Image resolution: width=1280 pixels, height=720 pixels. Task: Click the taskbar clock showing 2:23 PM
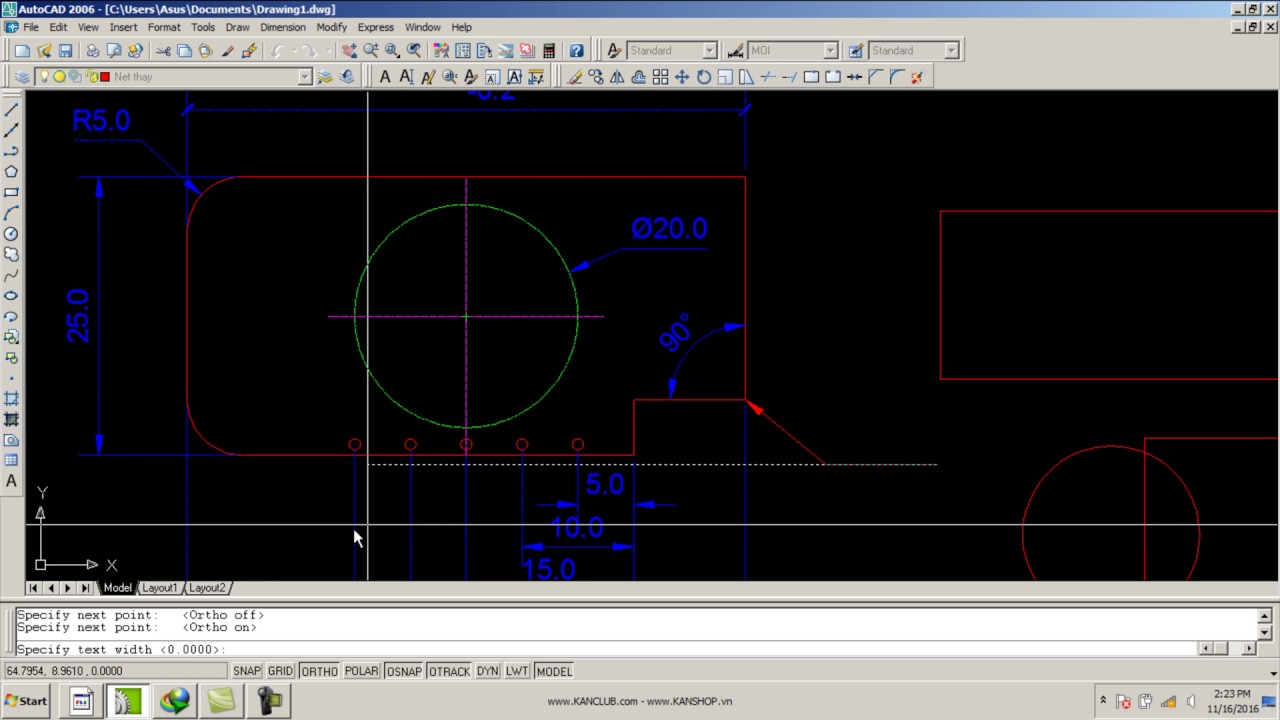[x=1232, y=693]
